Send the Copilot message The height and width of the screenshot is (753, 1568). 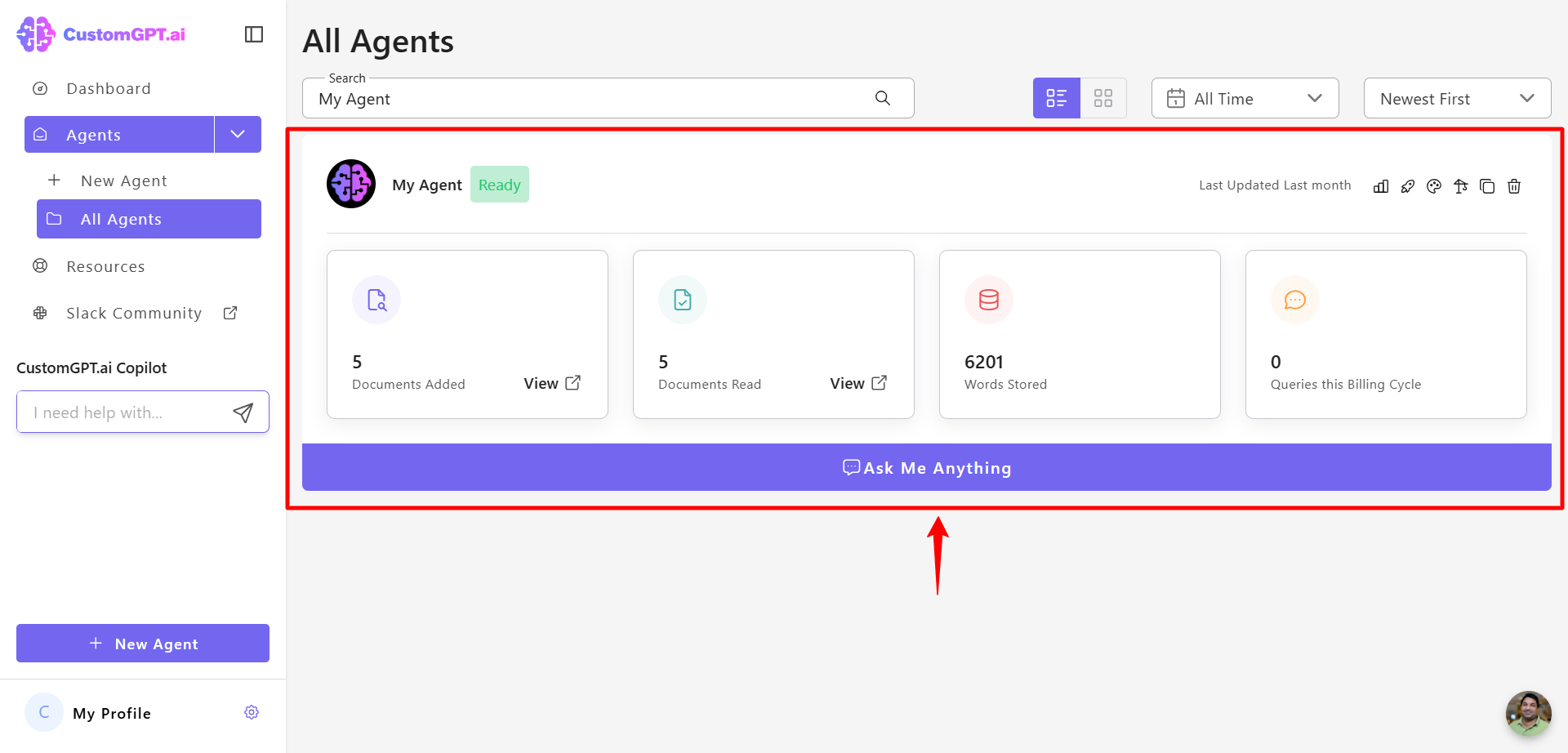pyautogui.click(x=243, y=412)
